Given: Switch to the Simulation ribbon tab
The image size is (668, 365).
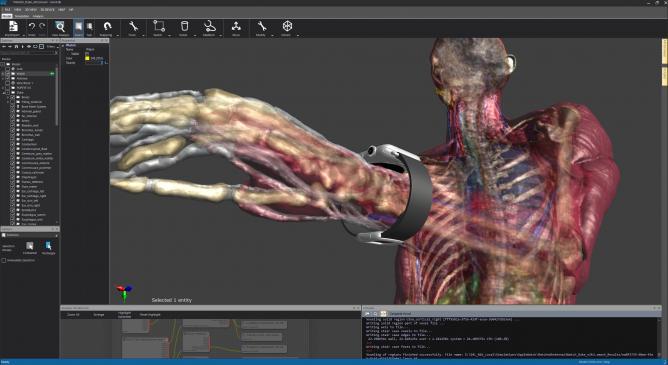Looking at the screenshot, I should pyautogui.click(x=22, y=16).
